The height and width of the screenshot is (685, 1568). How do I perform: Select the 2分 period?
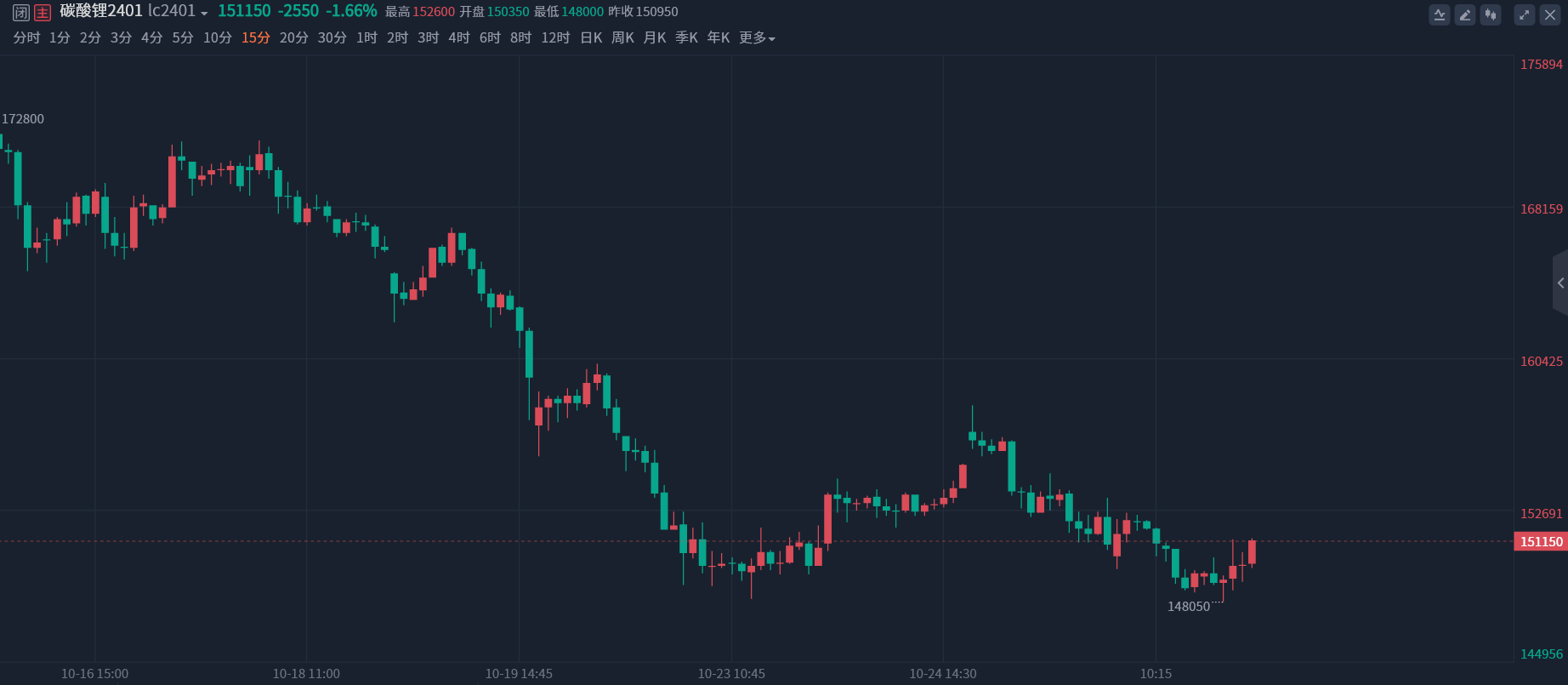point(90,37)
